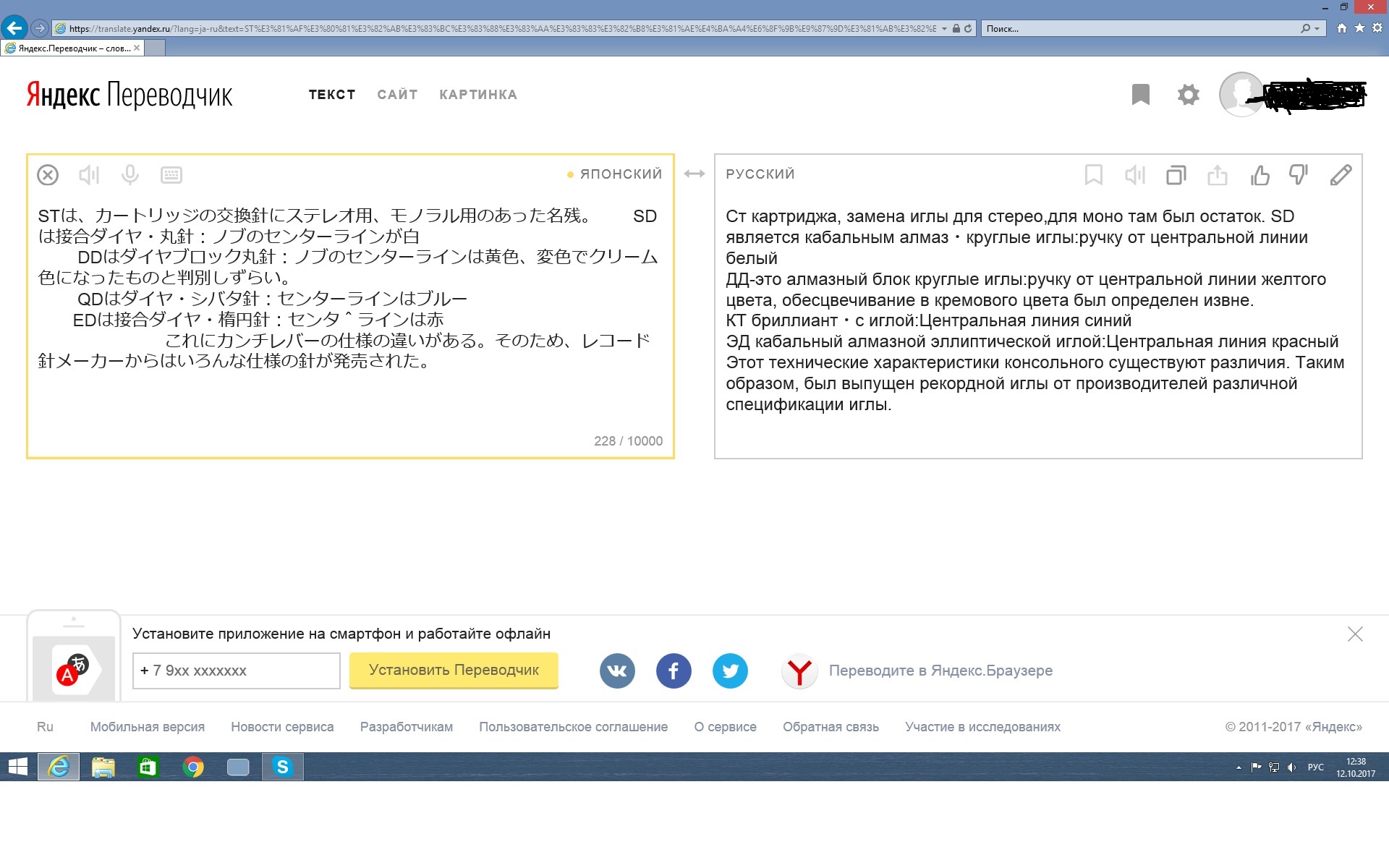
Task: Open the РУССКИЙ target language selector
Action: click(760, 174)
